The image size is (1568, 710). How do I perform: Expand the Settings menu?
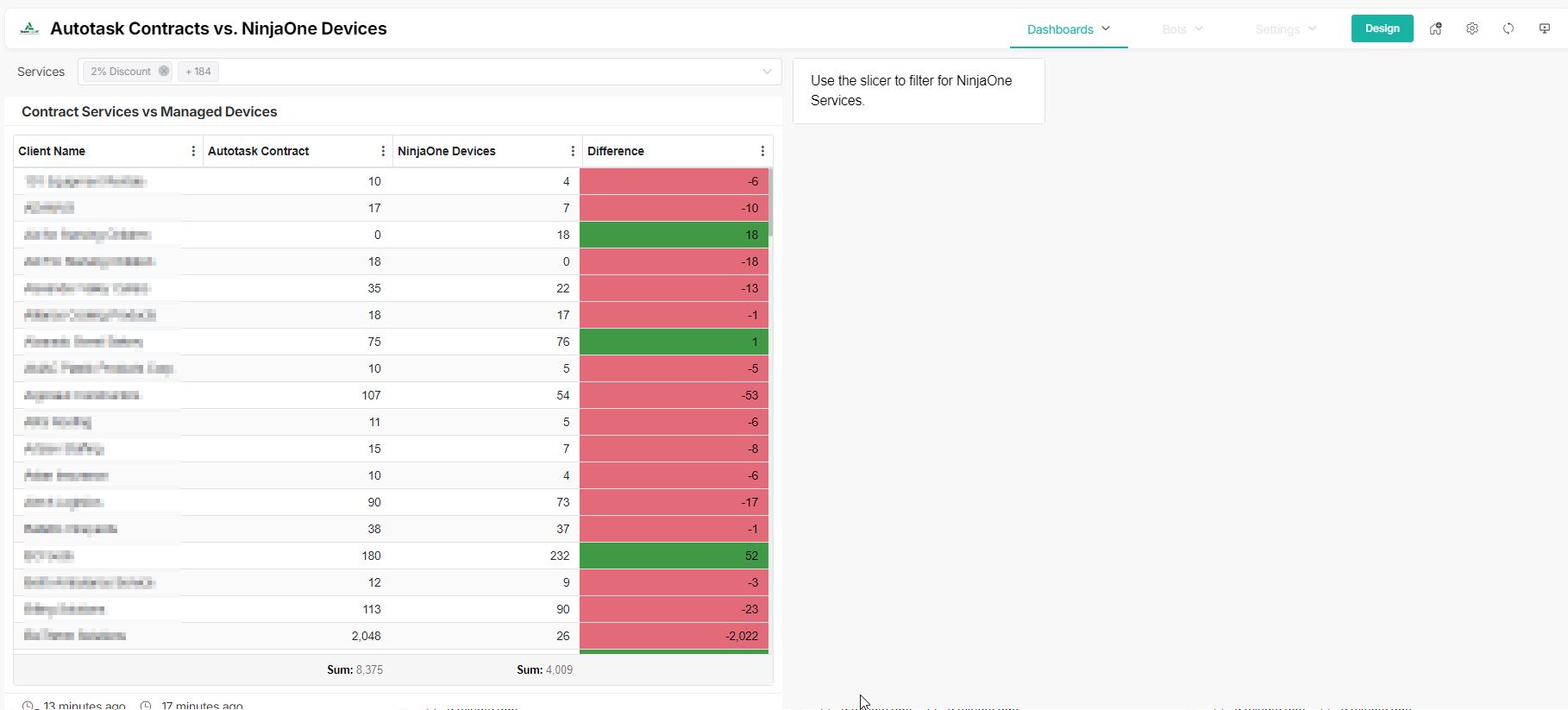[x=1285, y=29]
